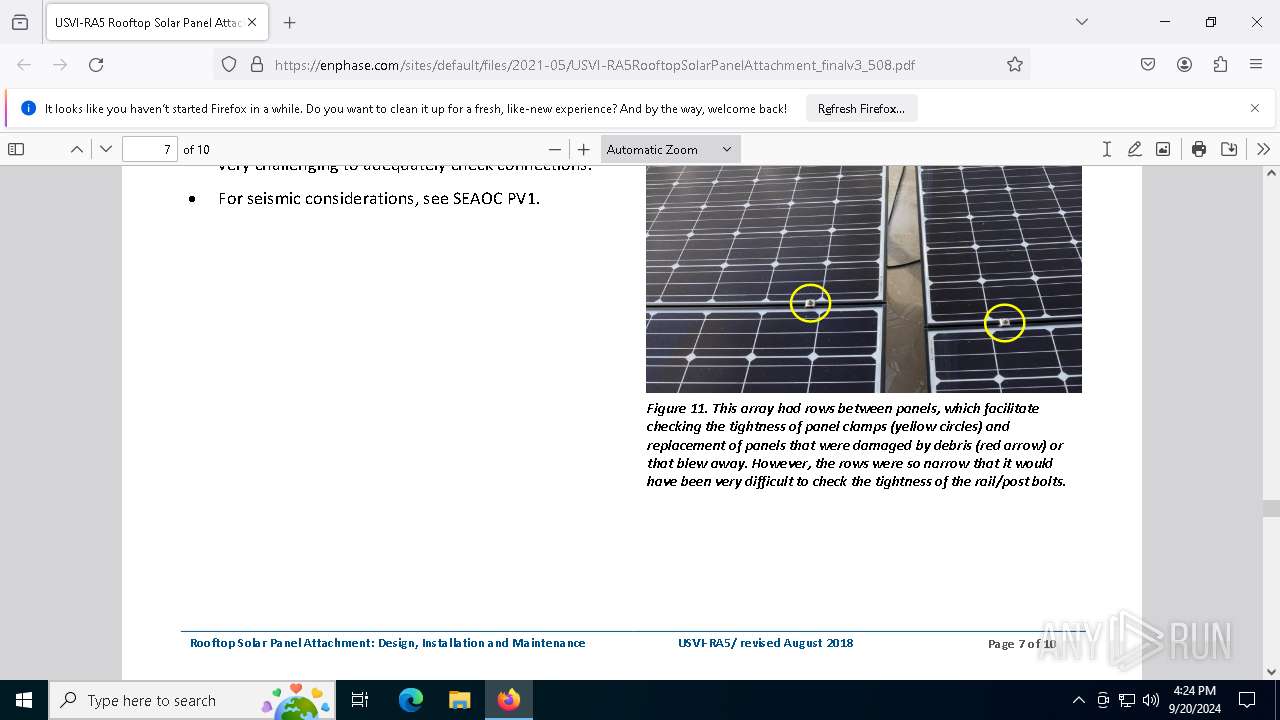This screenshot has height=720, width=1280.
Task: Go forward to next page
Action: click(60, 64)
